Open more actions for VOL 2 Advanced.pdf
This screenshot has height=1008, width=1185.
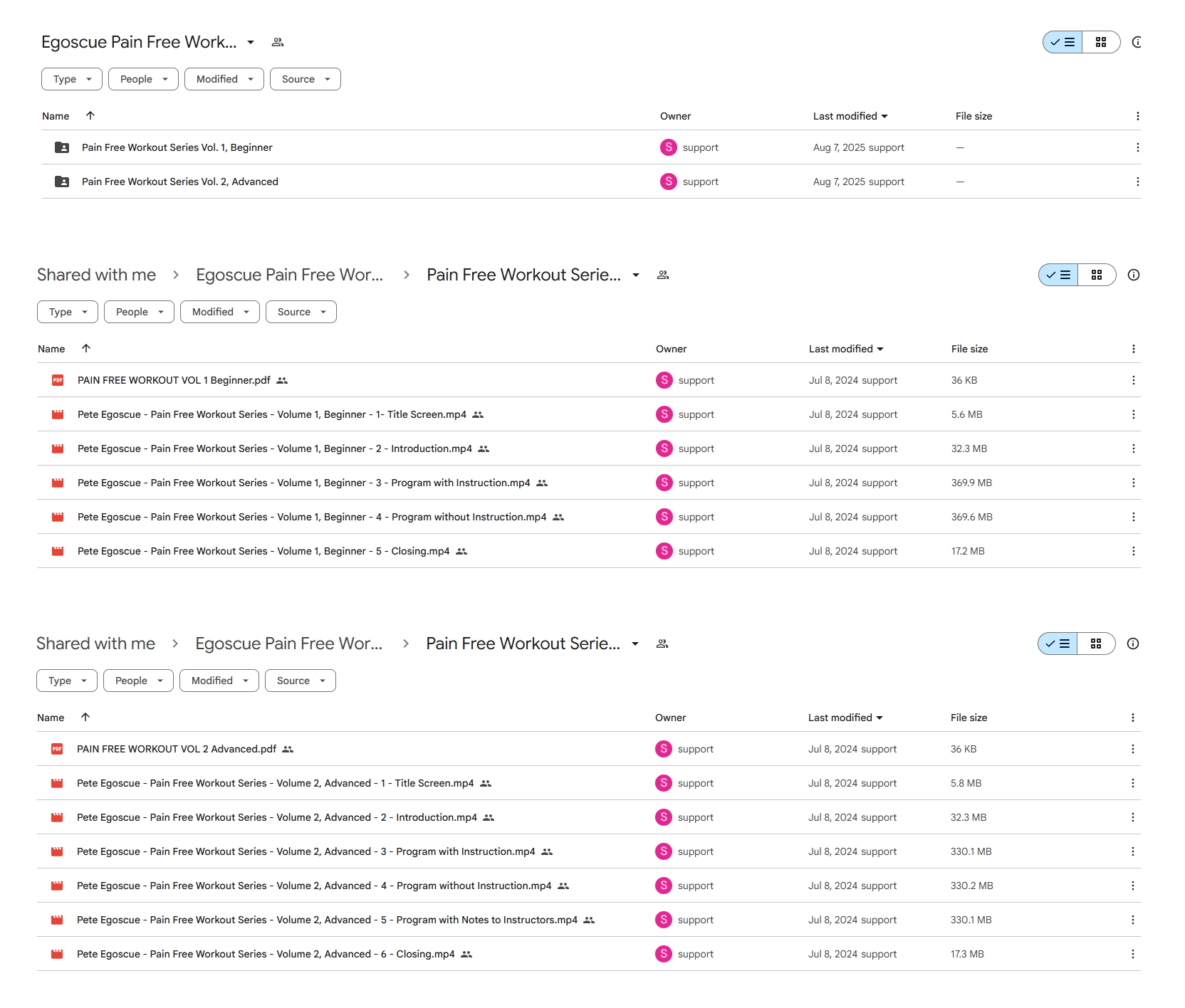[x=1132, y=749]
